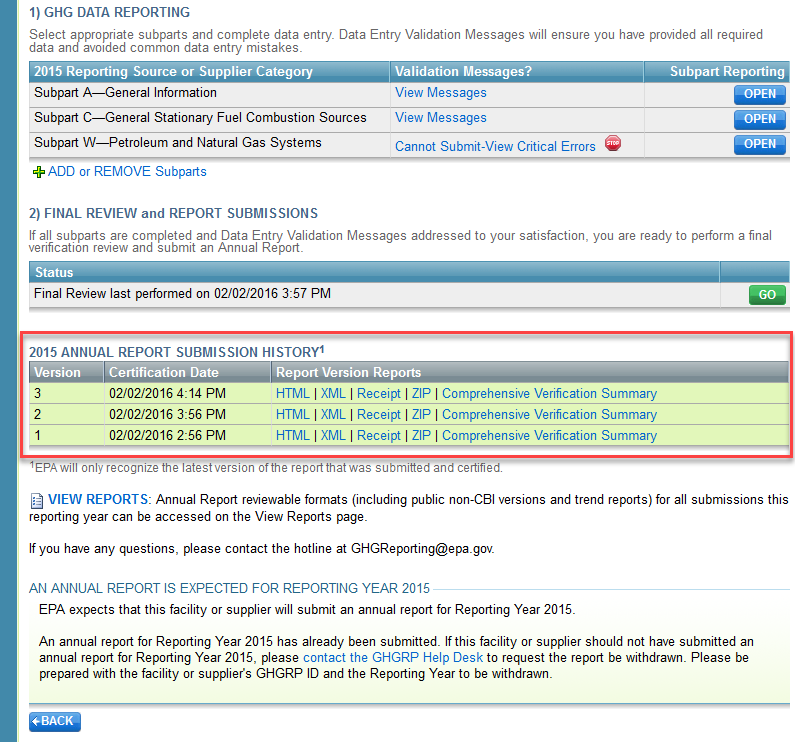
Task: Click the green plus icon beside ADD or REMOVE
Action: pos(39,172)
